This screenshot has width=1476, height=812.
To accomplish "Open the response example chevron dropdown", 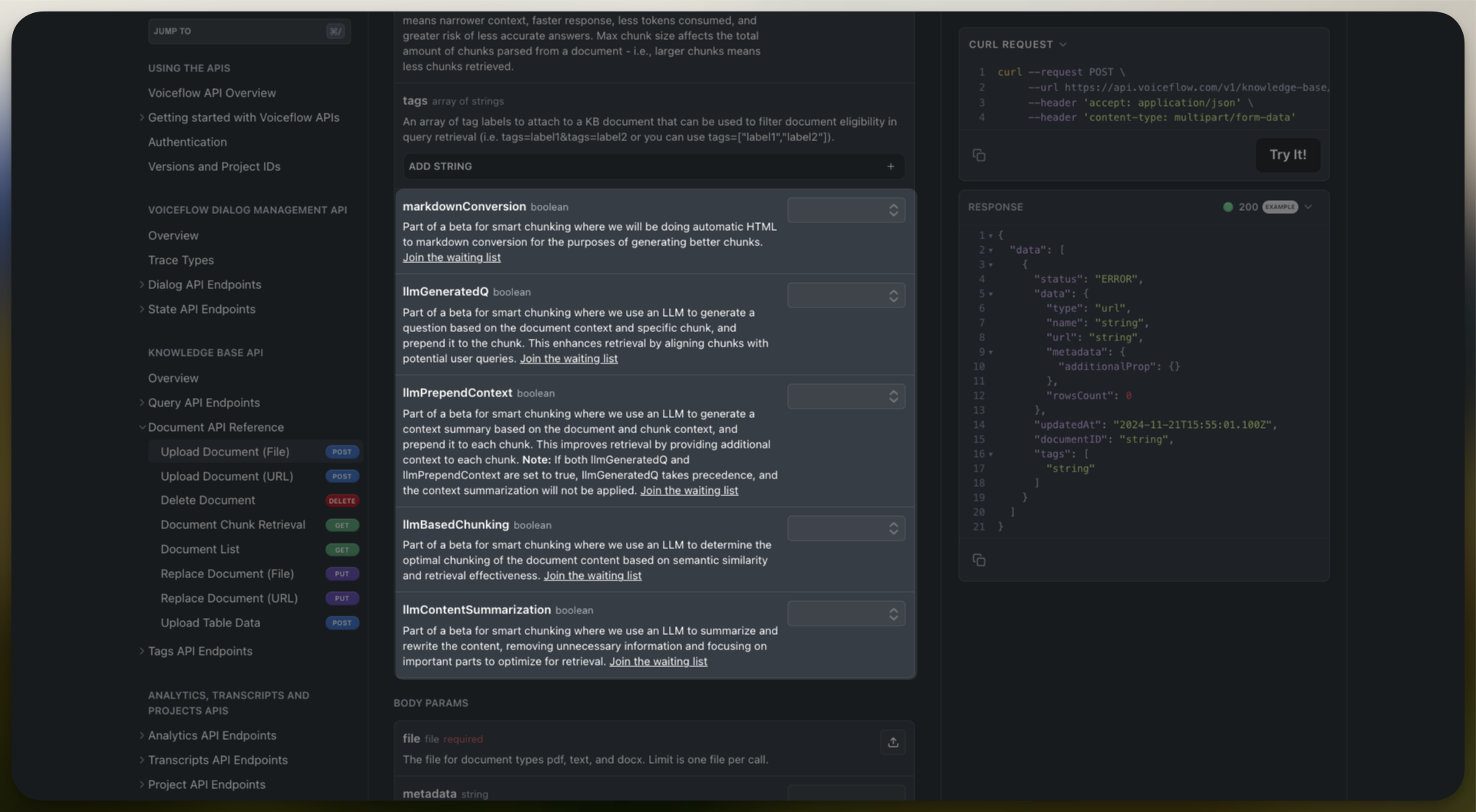I will (1308, 207).
